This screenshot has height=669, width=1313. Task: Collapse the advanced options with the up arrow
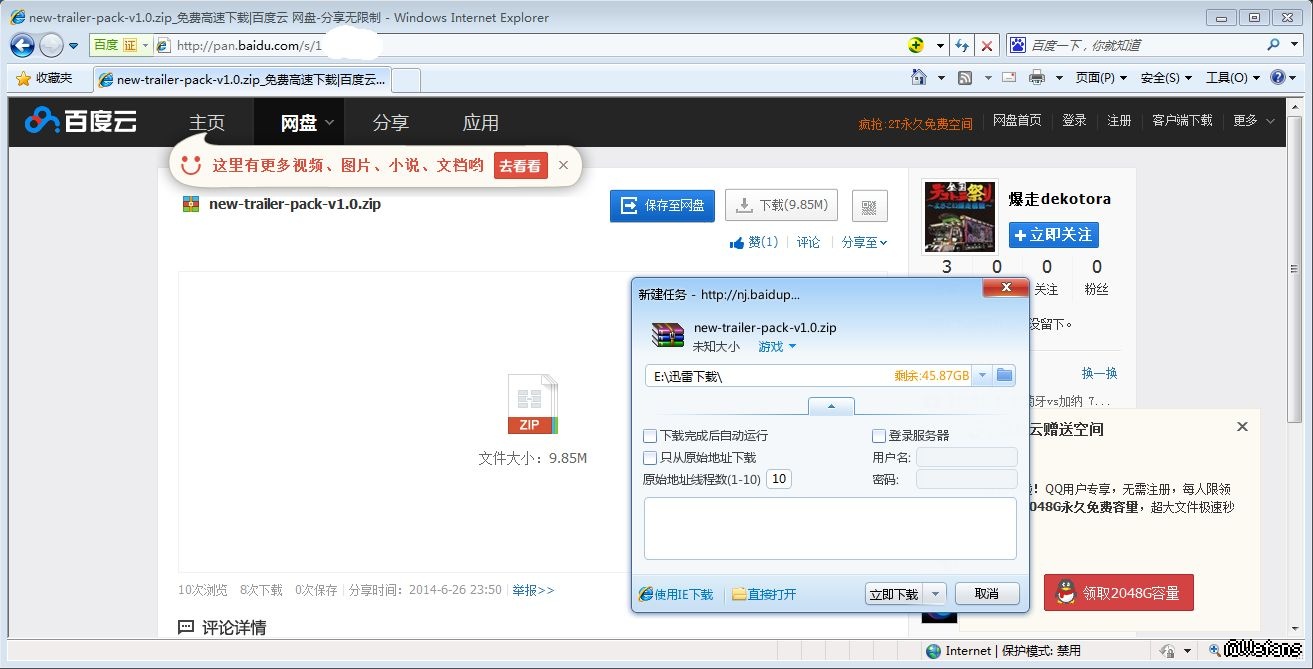click(832, 406)
